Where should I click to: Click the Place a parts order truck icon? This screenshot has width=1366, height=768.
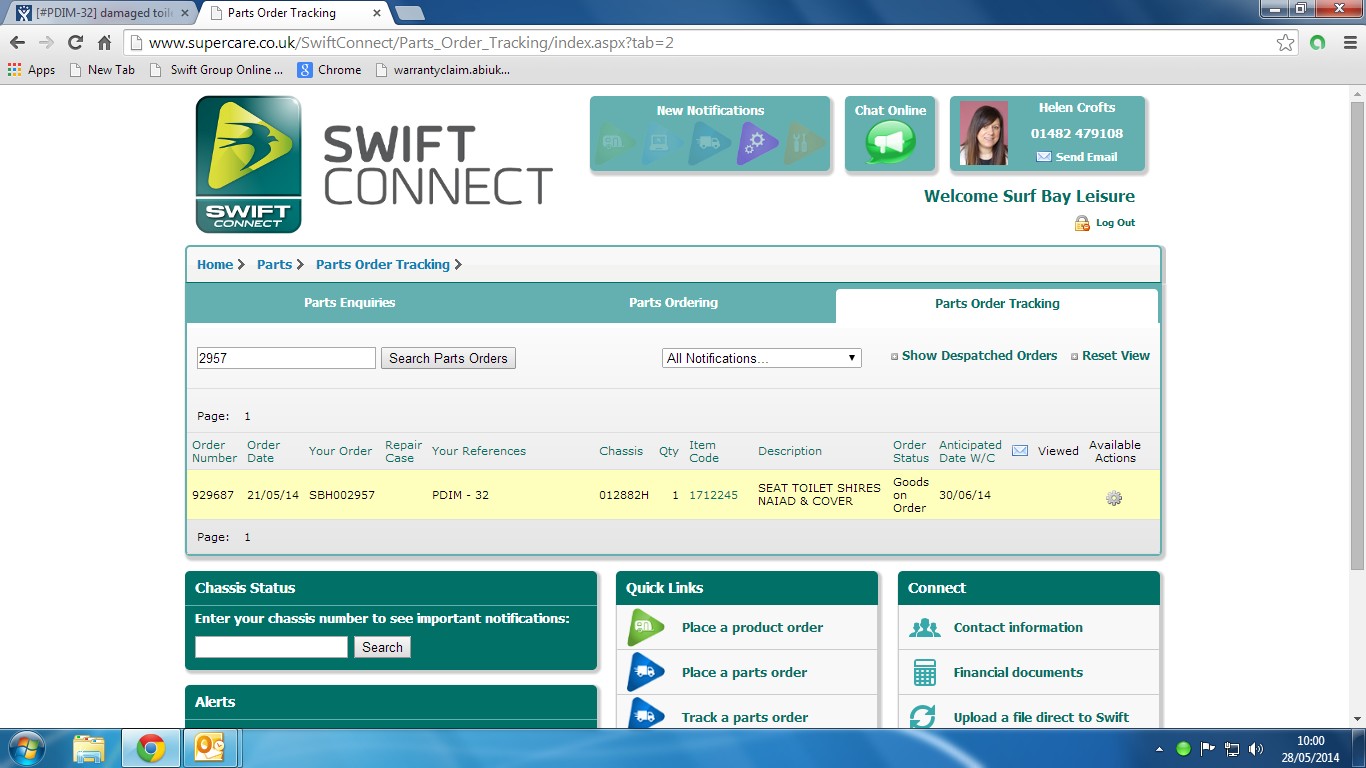click(646, 672)
